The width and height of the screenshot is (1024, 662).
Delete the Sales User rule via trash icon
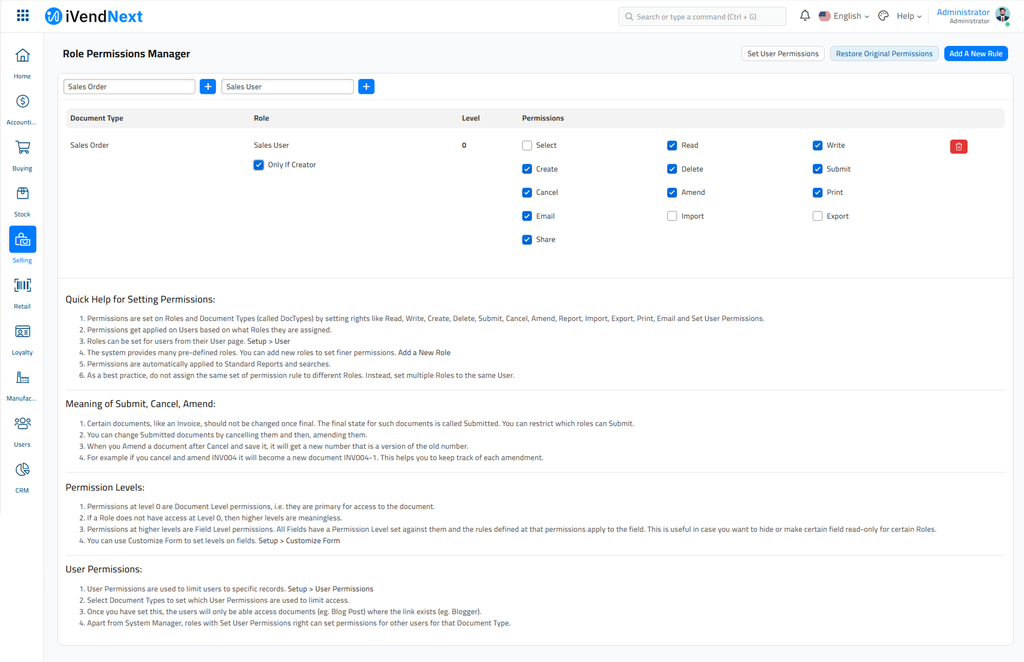tap(958, 146)
